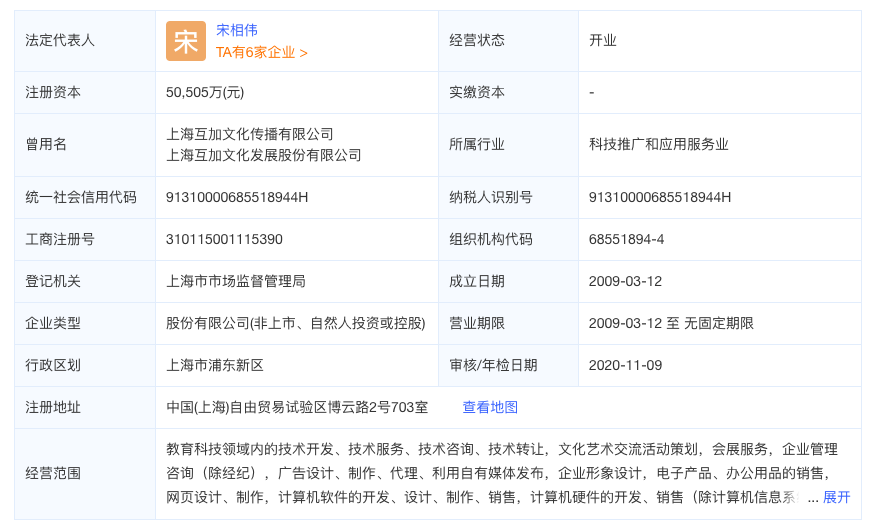Screen dimensions: 869x527
Task: Select 上海互加文化传播有限公司 former name
Action: [x=250, y=134]
